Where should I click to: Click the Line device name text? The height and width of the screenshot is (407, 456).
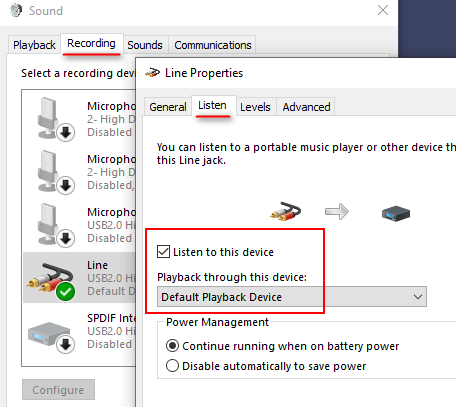point(97,265)
